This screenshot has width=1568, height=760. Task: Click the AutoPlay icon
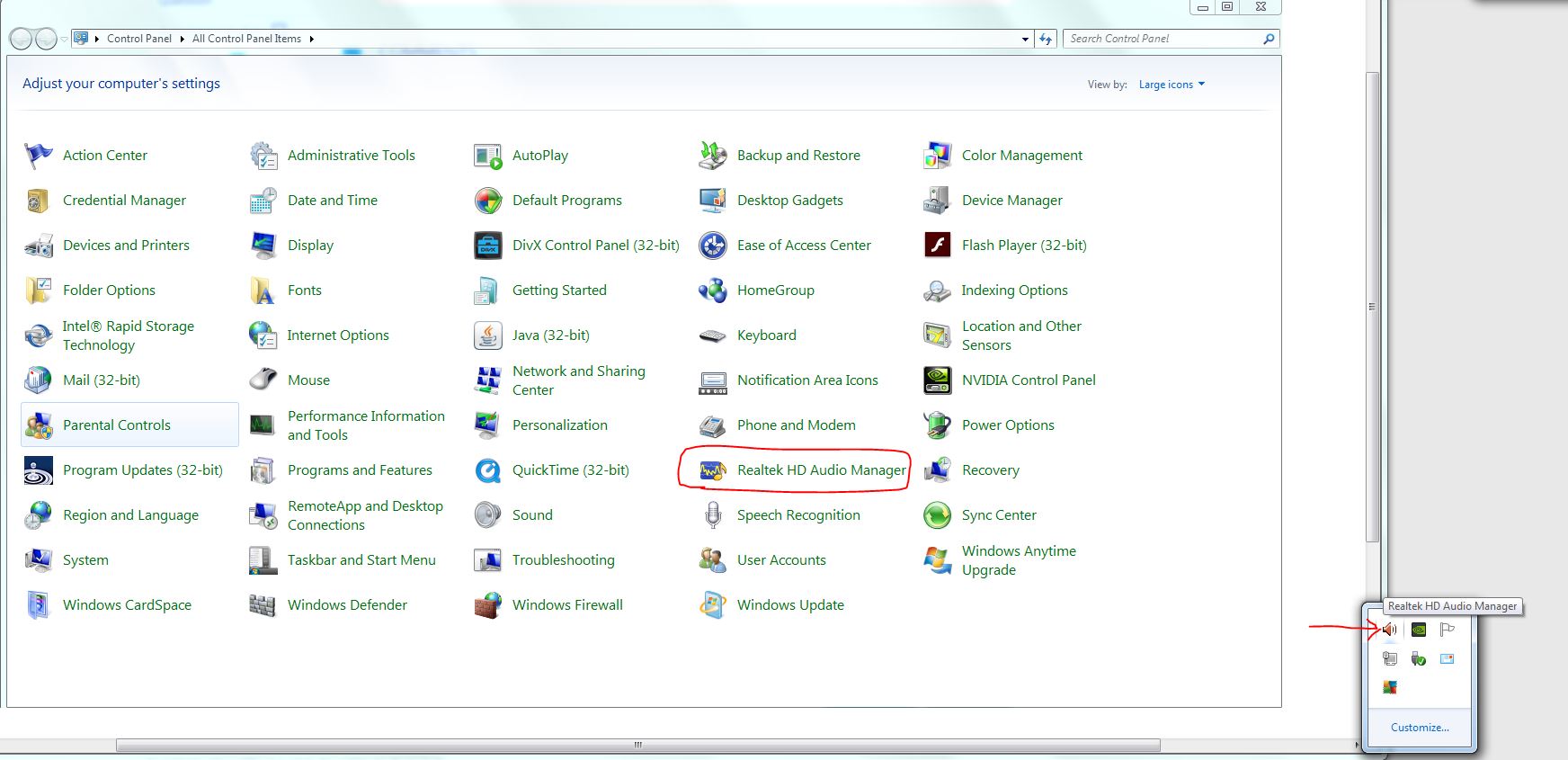(x=487, y=156)
